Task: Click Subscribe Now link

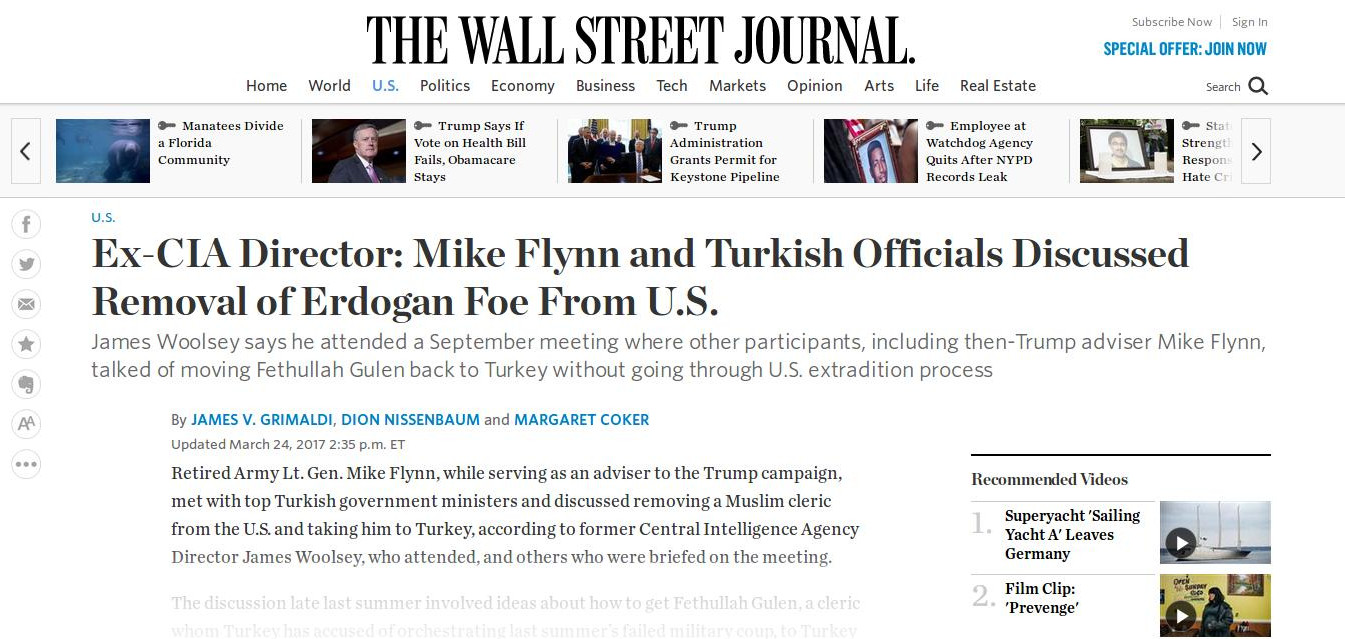Action: 1171,22
